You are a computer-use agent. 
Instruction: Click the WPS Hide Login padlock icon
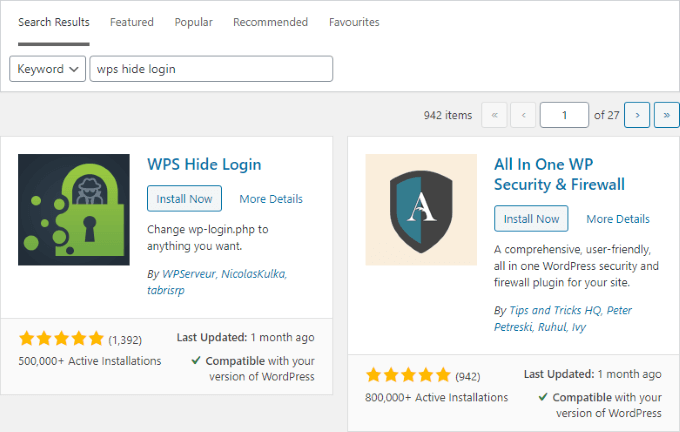point(74,209)
